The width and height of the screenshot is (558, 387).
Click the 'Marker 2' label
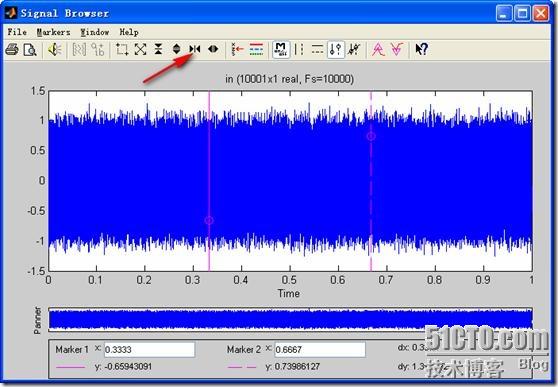pyautogui.click(x=244, y=350)
